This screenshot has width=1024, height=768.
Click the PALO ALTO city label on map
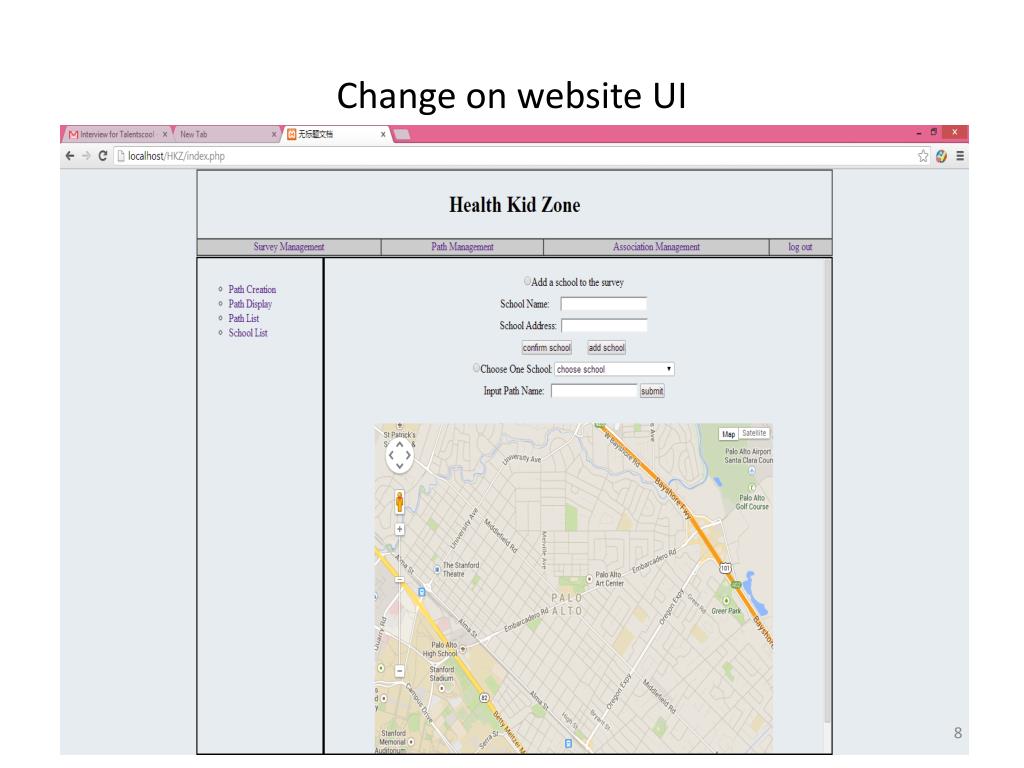click(x=567, y=605)
